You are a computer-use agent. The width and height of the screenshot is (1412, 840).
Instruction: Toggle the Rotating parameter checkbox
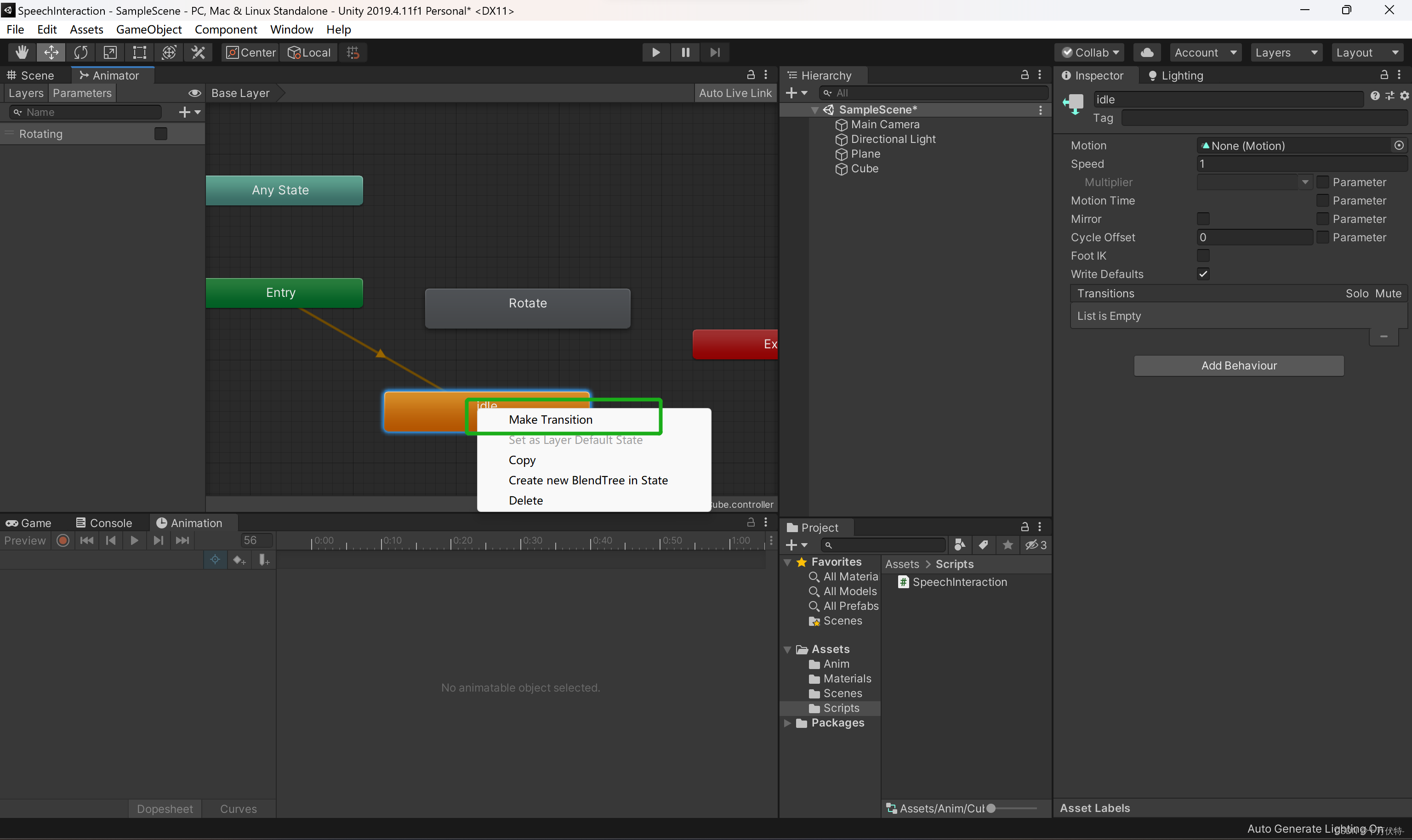pyautogui.click(x=161, y=134)
